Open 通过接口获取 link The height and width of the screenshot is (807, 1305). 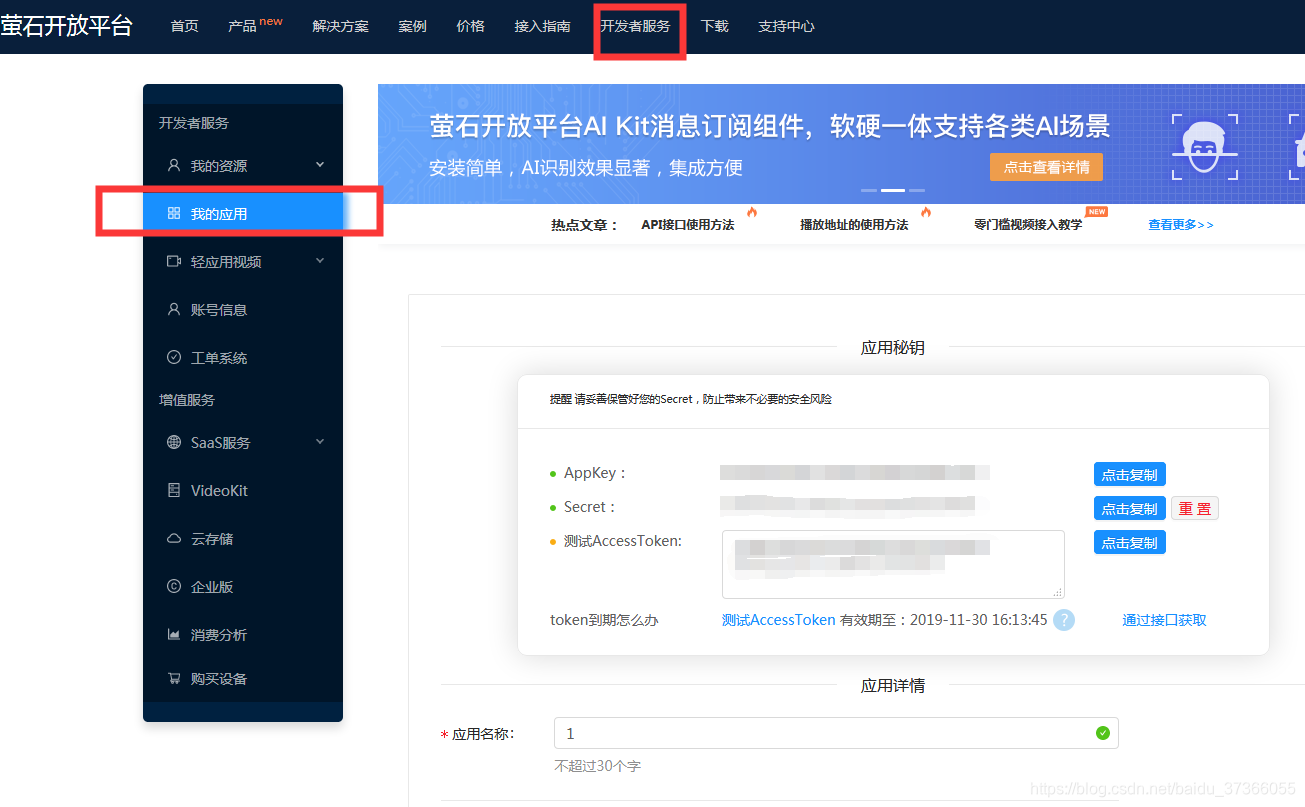pos(1164,620)
